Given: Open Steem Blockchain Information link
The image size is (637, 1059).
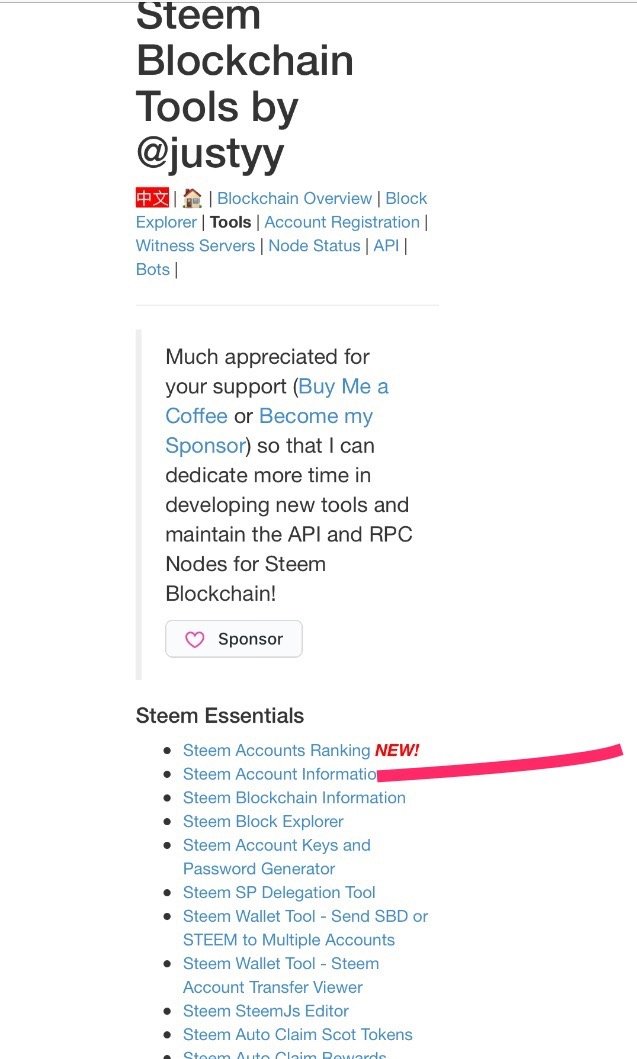Looking at the screenshot, I should tap(294, 798).
